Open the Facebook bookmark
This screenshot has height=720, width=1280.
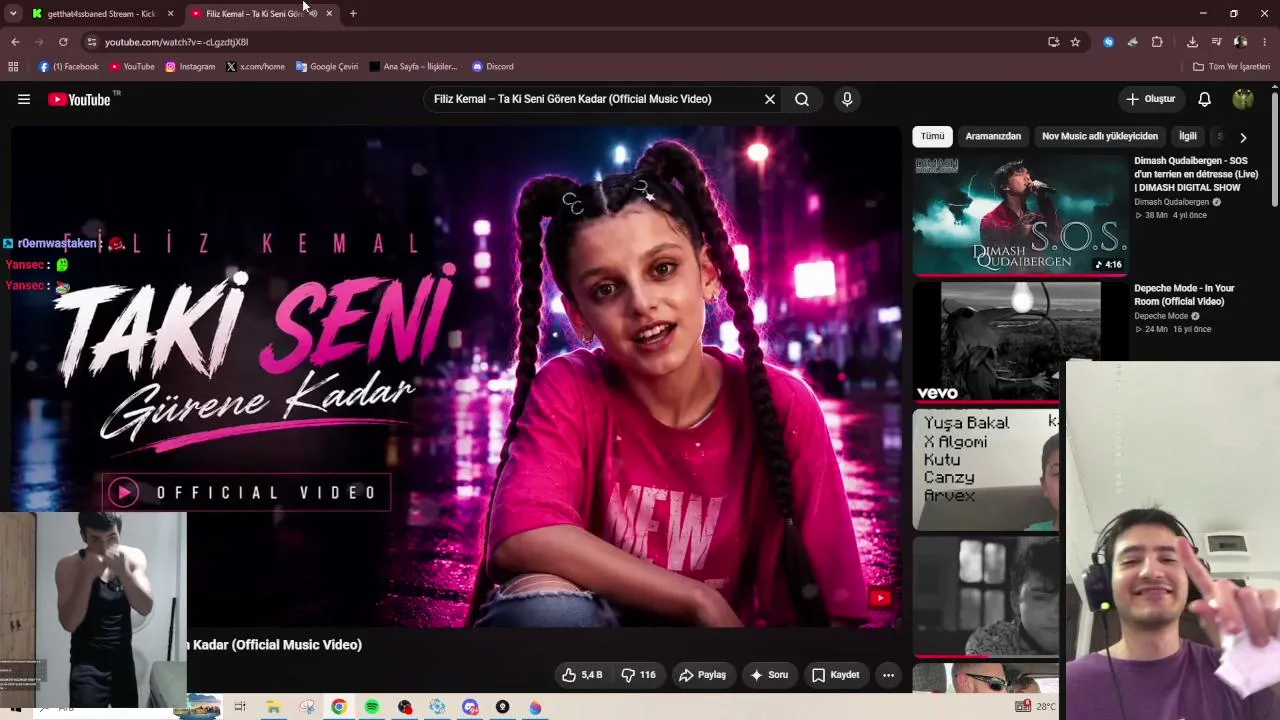click(x=68, y=67)
